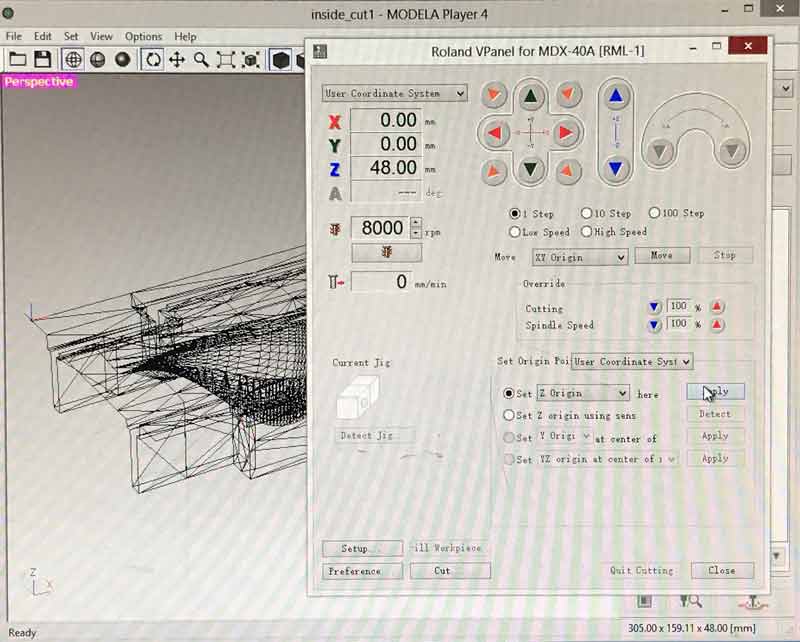
Task: Activate the zoom magnifier tool
Action: (x=201, y=60)
